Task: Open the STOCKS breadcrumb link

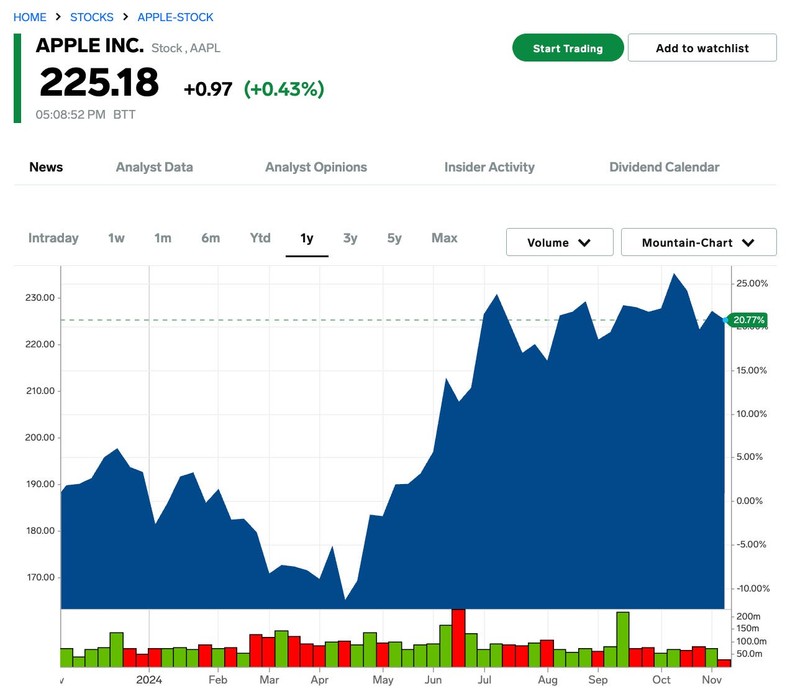Action: (91, 17)
